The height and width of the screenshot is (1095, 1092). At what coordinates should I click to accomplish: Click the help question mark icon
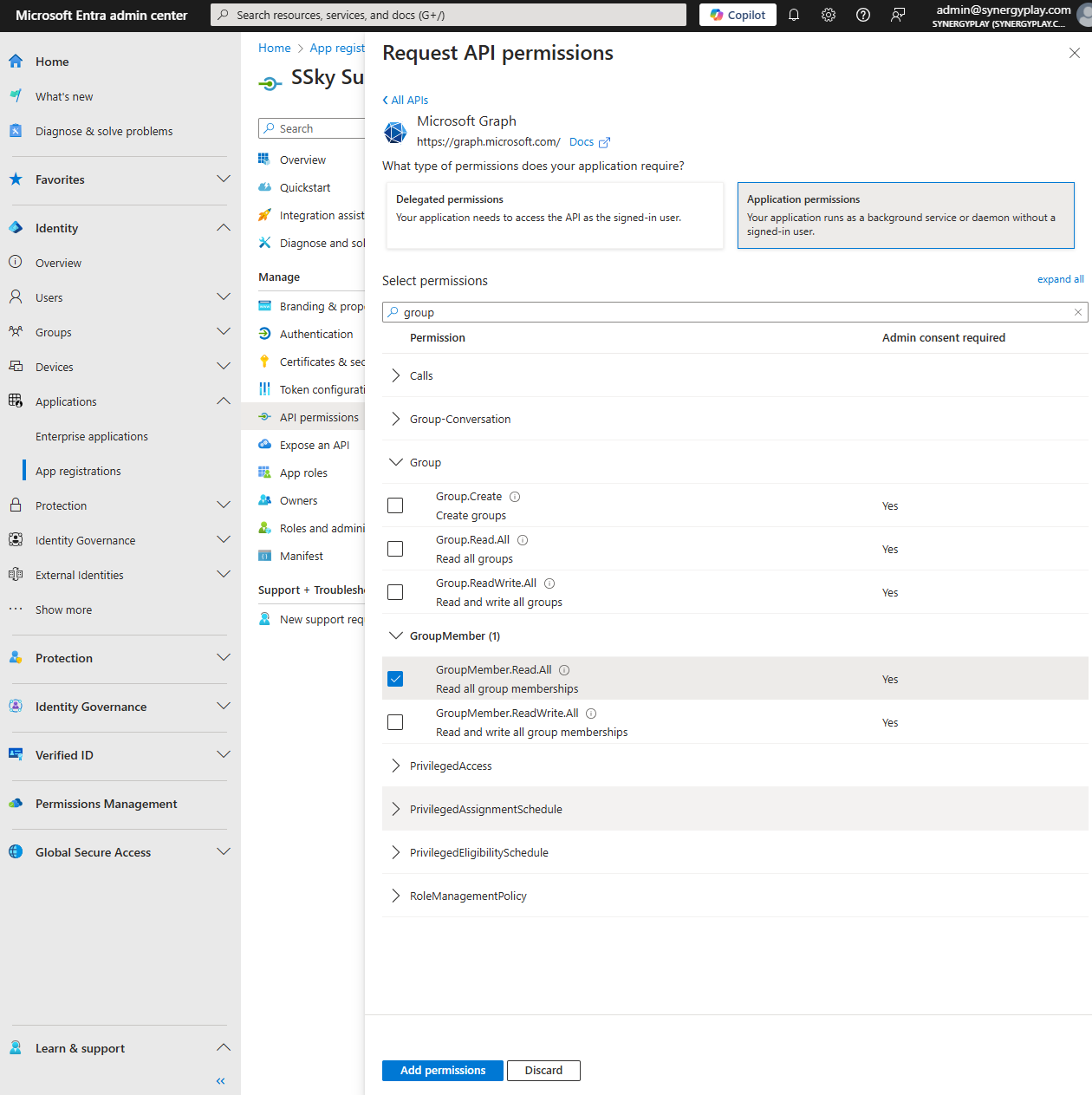(863, 15)
